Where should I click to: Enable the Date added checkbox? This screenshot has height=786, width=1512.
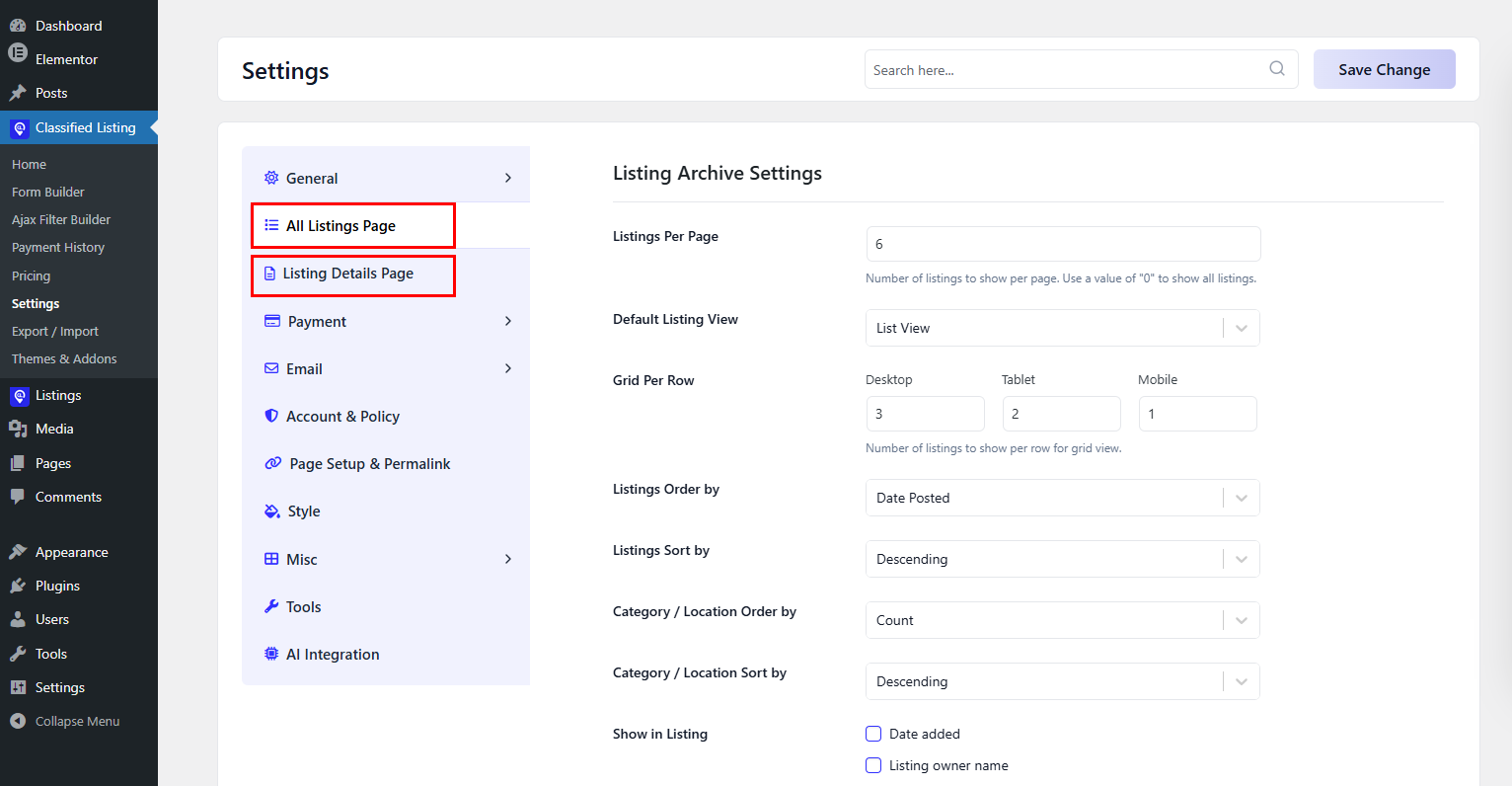coord(873,734)
